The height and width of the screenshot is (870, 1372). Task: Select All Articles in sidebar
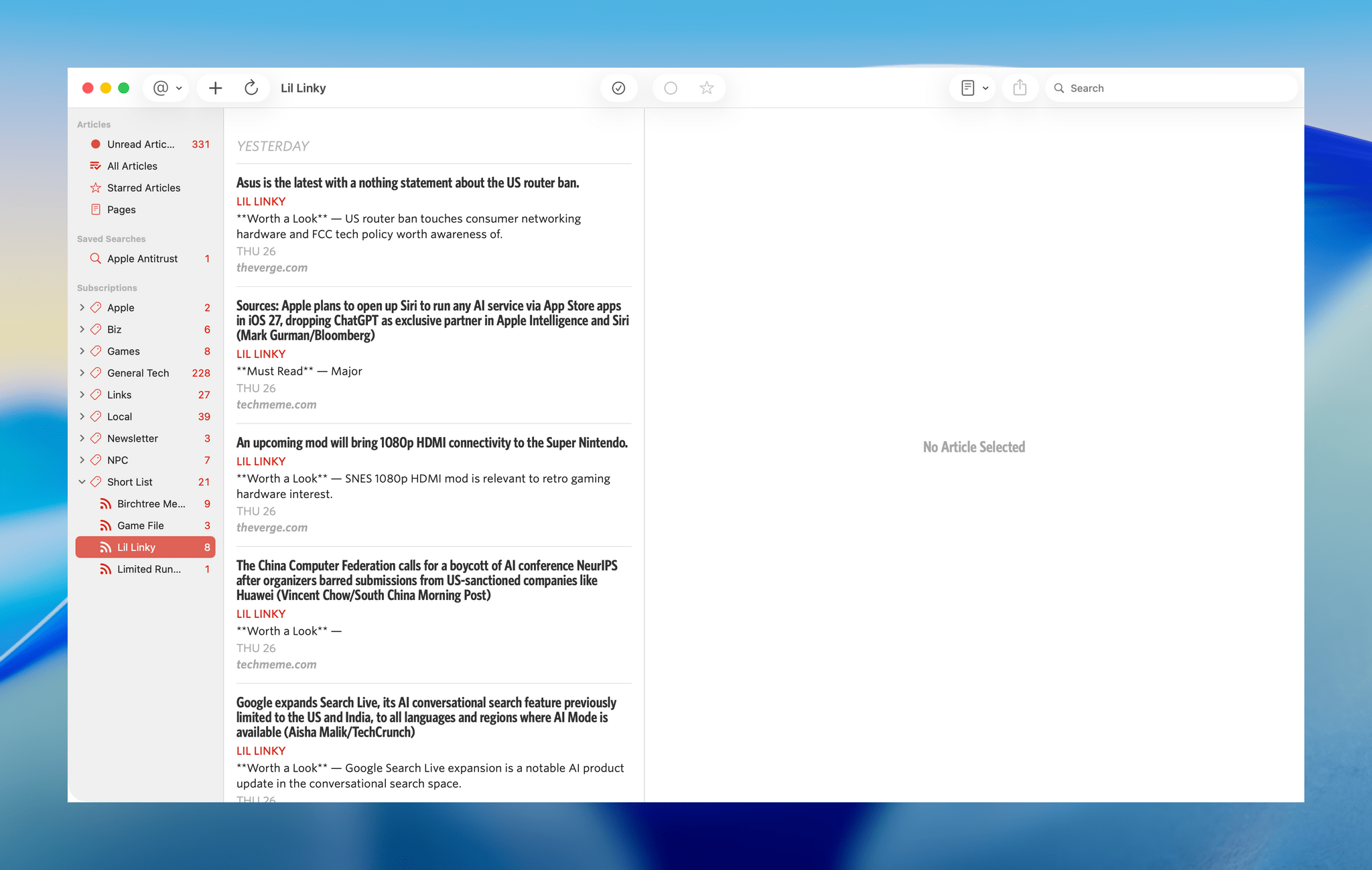[x=145, y=166]
